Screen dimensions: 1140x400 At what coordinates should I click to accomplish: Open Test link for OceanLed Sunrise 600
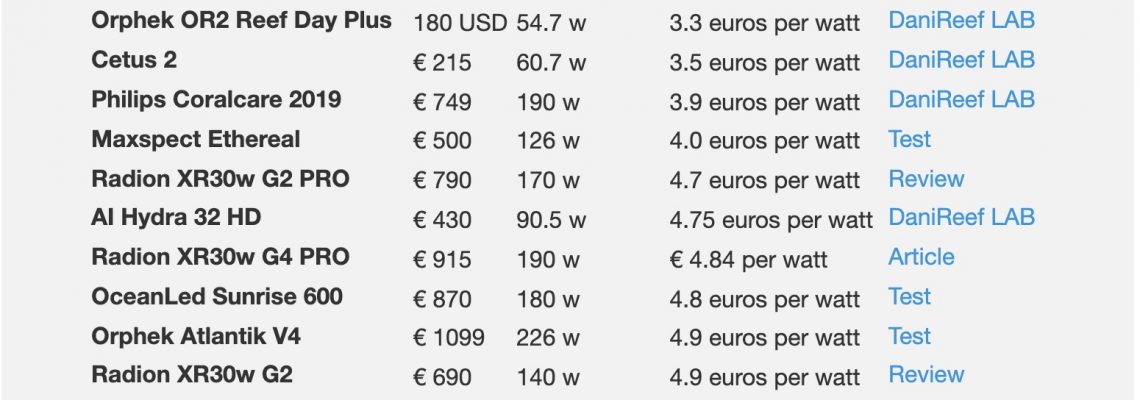[910, 296]
